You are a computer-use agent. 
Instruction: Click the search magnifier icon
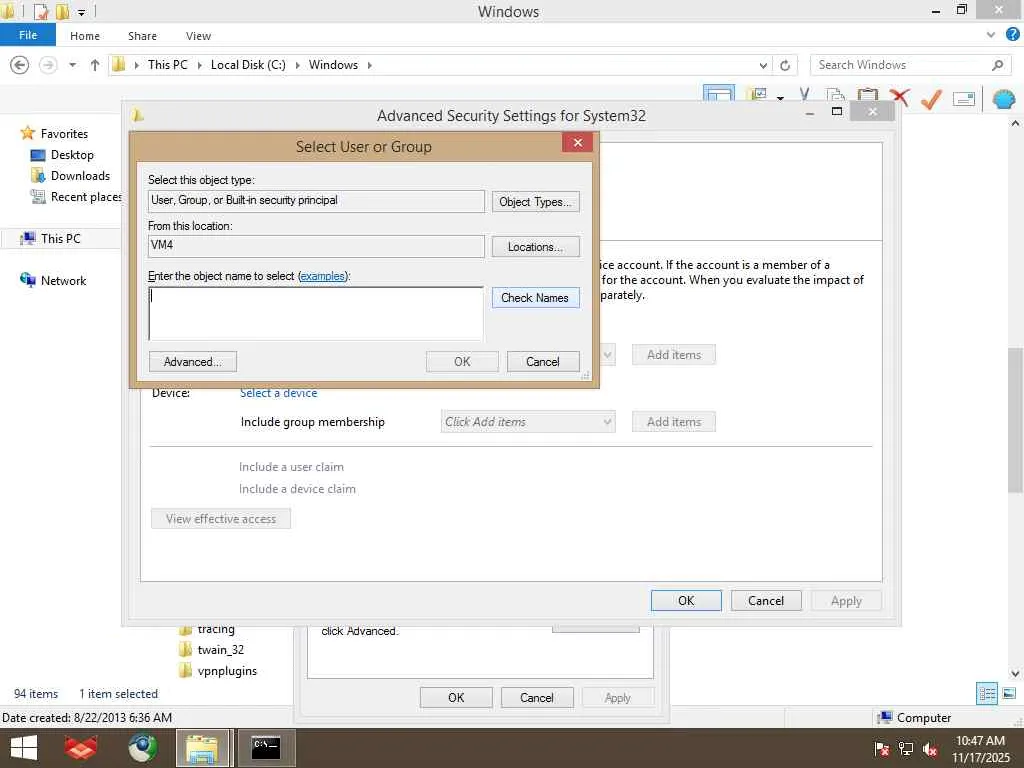coord(997,65)
